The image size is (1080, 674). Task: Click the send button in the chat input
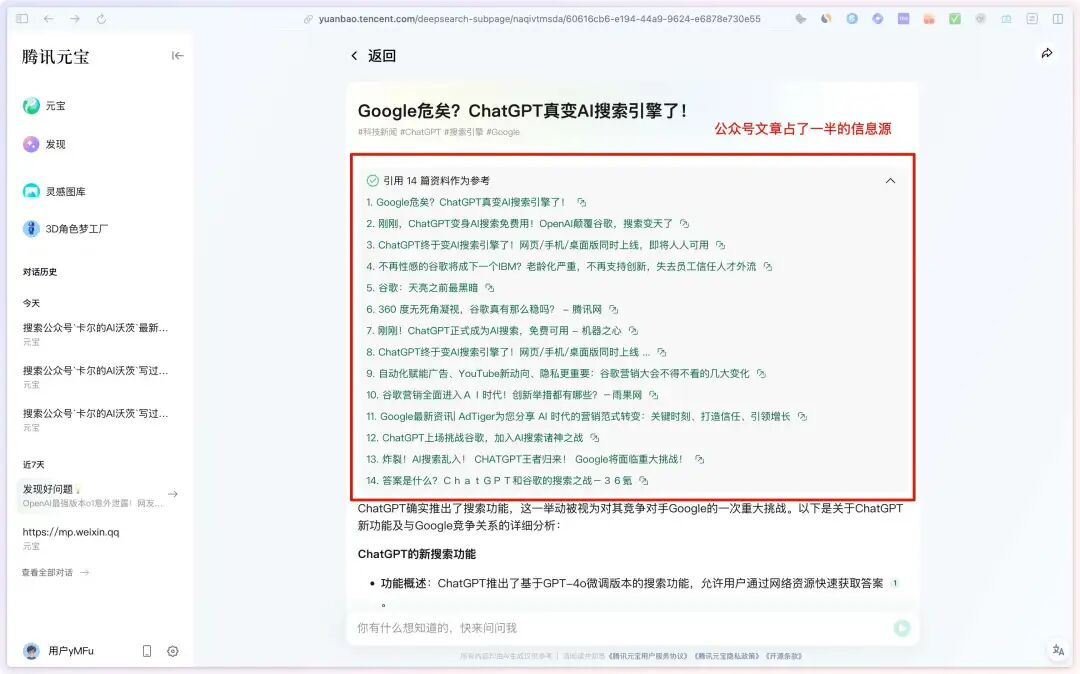(902, 628)
